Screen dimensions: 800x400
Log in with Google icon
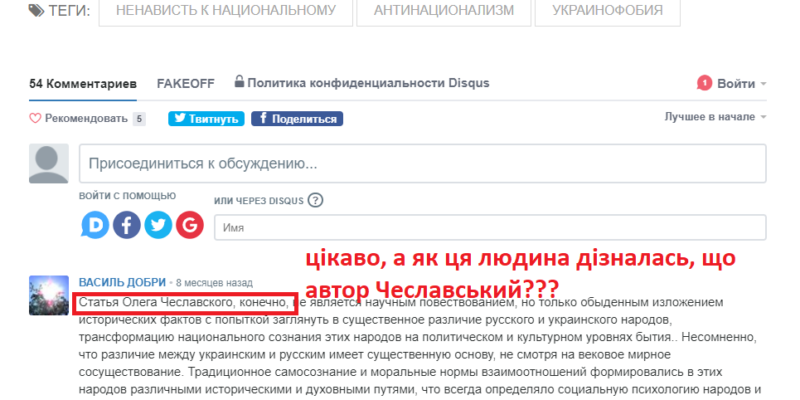pyautogui.click(x=189, y=225)
